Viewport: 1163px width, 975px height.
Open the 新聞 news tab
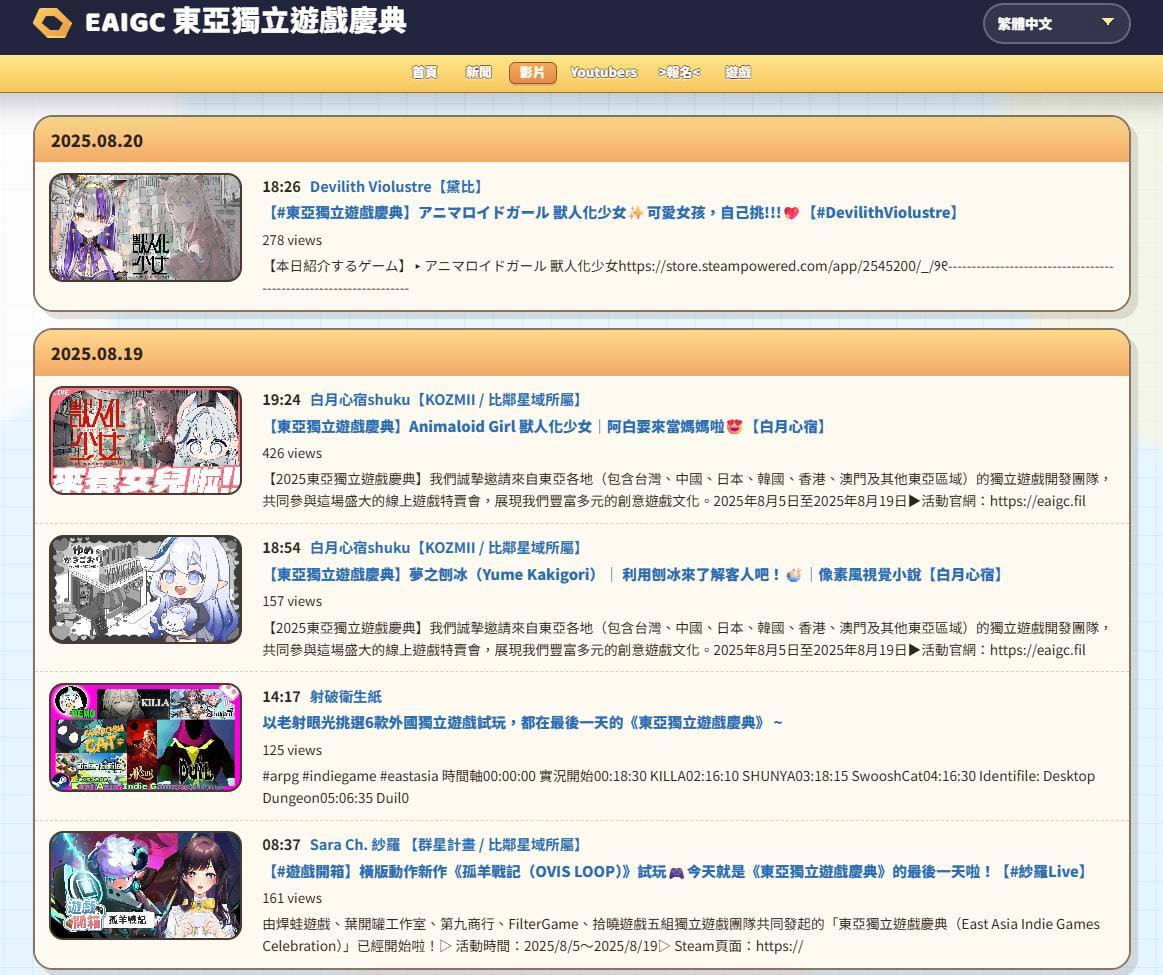click(478, 72)
